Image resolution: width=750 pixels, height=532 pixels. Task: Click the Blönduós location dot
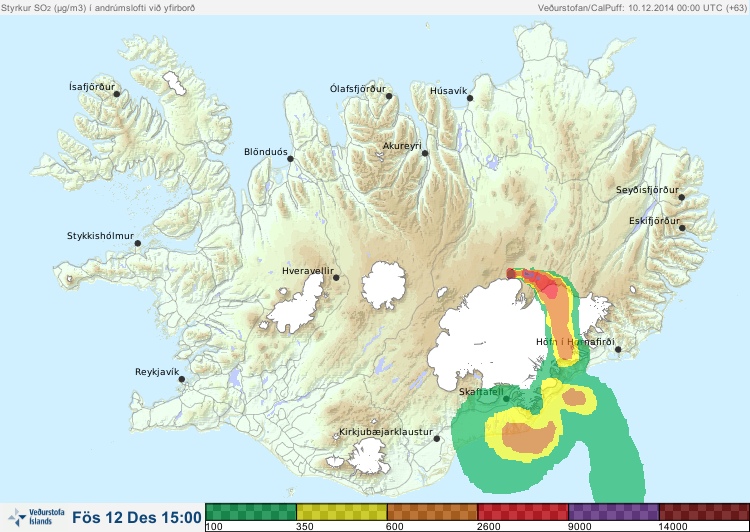290,159
